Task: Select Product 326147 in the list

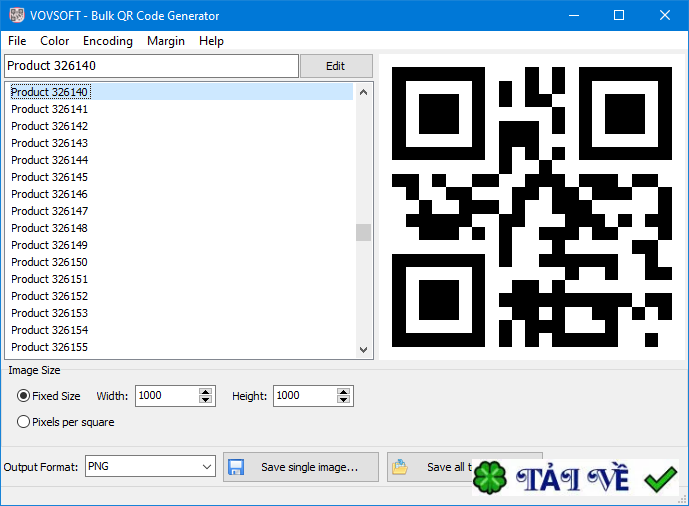Action: point(50,211)
